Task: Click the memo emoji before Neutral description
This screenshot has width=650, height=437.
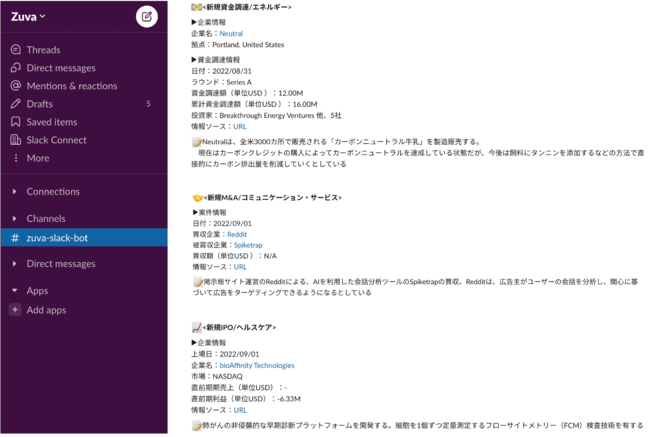Action: (196, 142)
